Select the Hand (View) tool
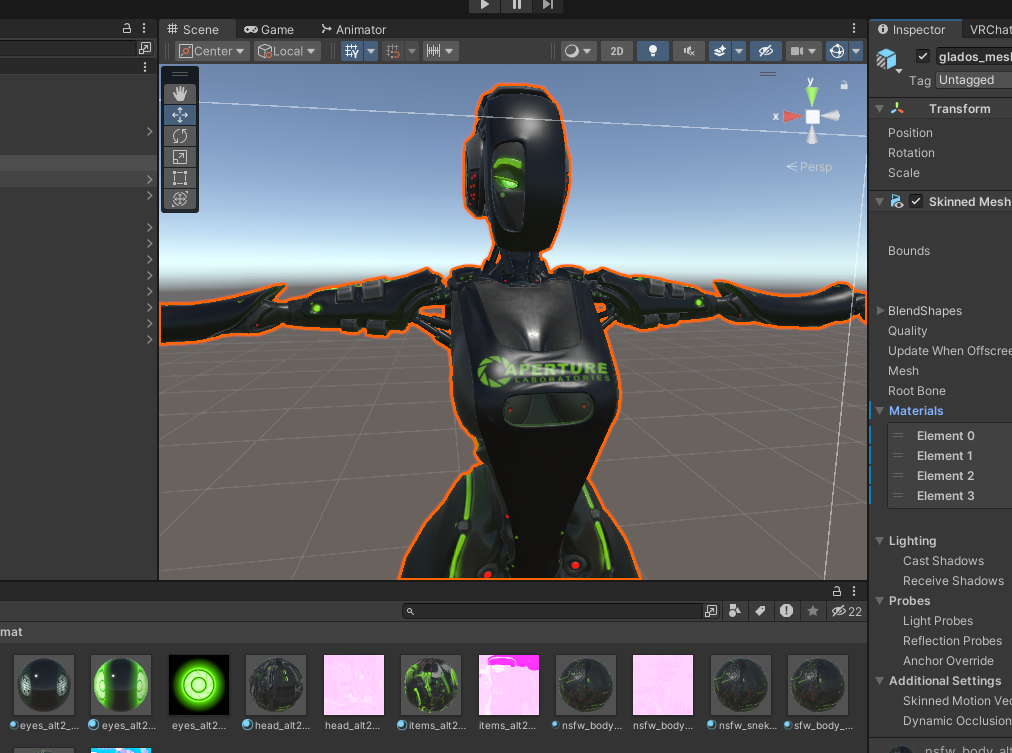Image resolution: width=1012 pixels, height=753 pixels. [x=179, y=94]
